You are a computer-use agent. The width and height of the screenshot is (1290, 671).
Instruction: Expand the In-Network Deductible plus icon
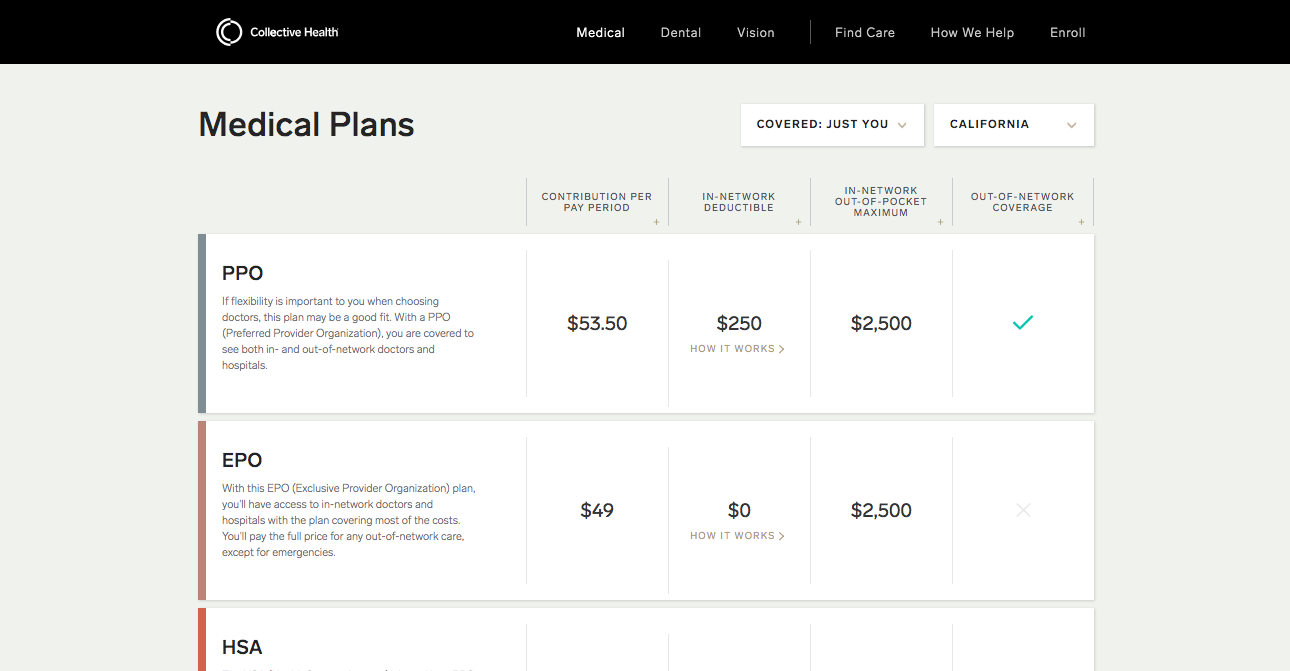pyautogui.click(x=798, y=222)
